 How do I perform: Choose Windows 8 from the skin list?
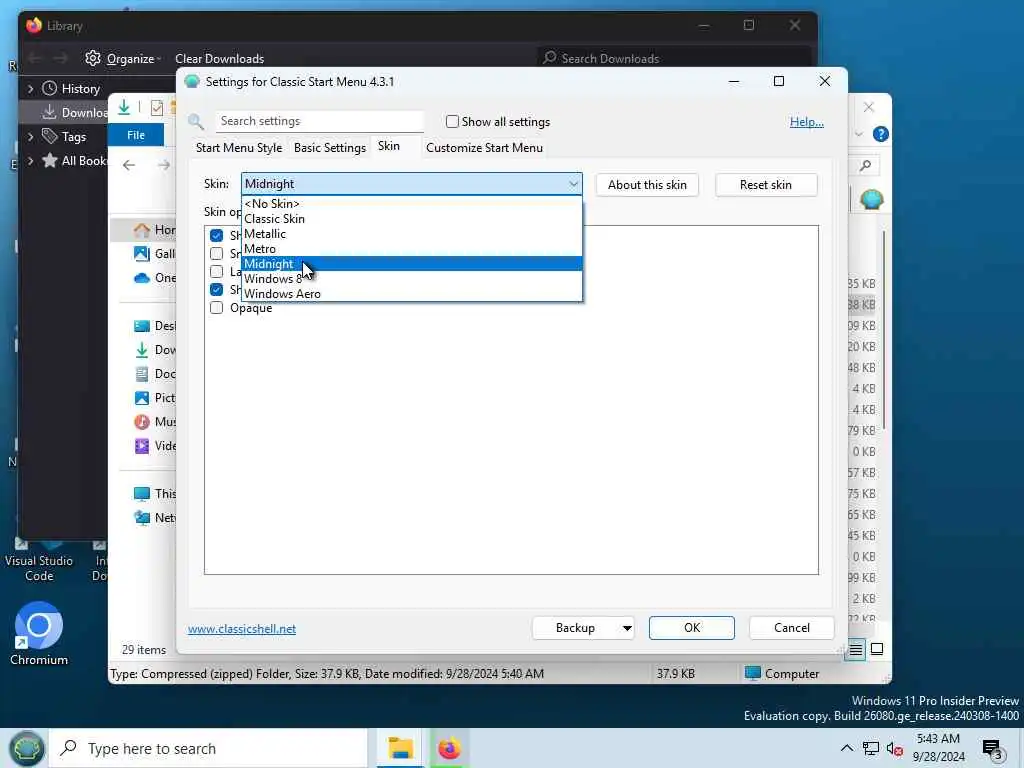point(411,279)
